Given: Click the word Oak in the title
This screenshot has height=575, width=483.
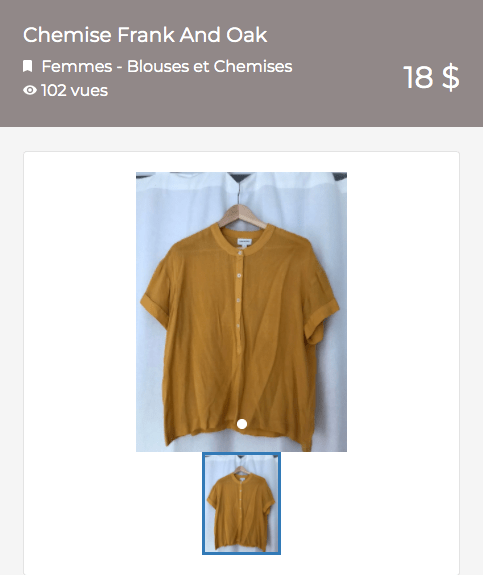Looking at the screenshot, I should click(x=247, y=35).
